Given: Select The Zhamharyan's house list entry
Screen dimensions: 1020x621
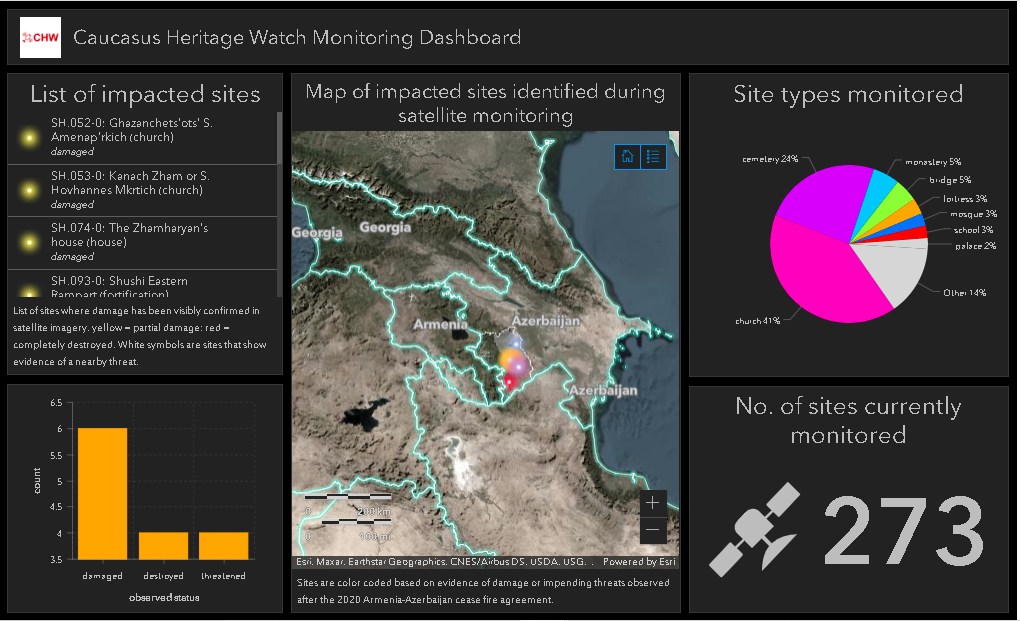Looking at the screenshot, I should coord(140,243).
